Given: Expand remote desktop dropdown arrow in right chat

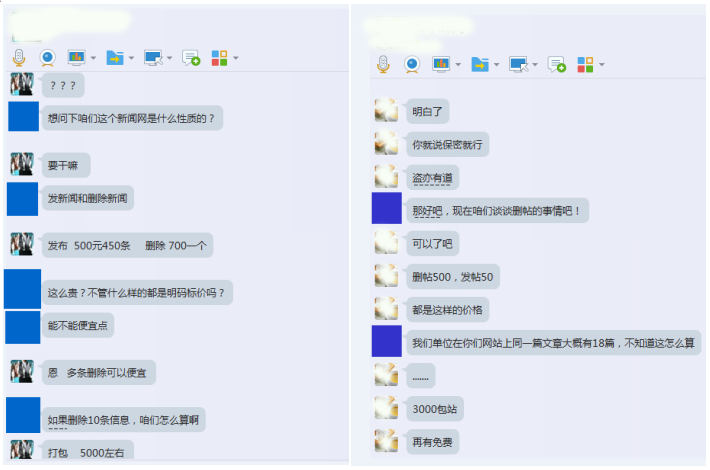Looking at the screenshot, I should tap(535, 65).
